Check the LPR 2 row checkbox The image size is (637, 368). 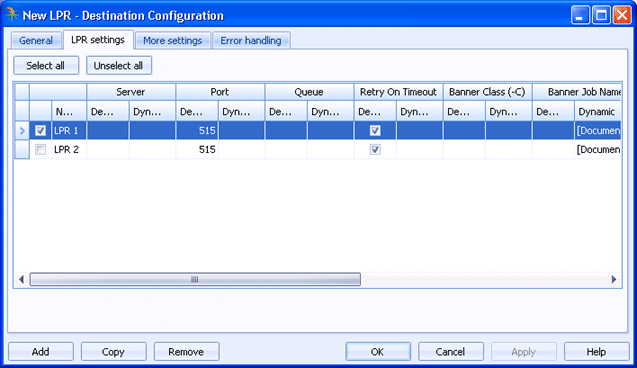40,149
